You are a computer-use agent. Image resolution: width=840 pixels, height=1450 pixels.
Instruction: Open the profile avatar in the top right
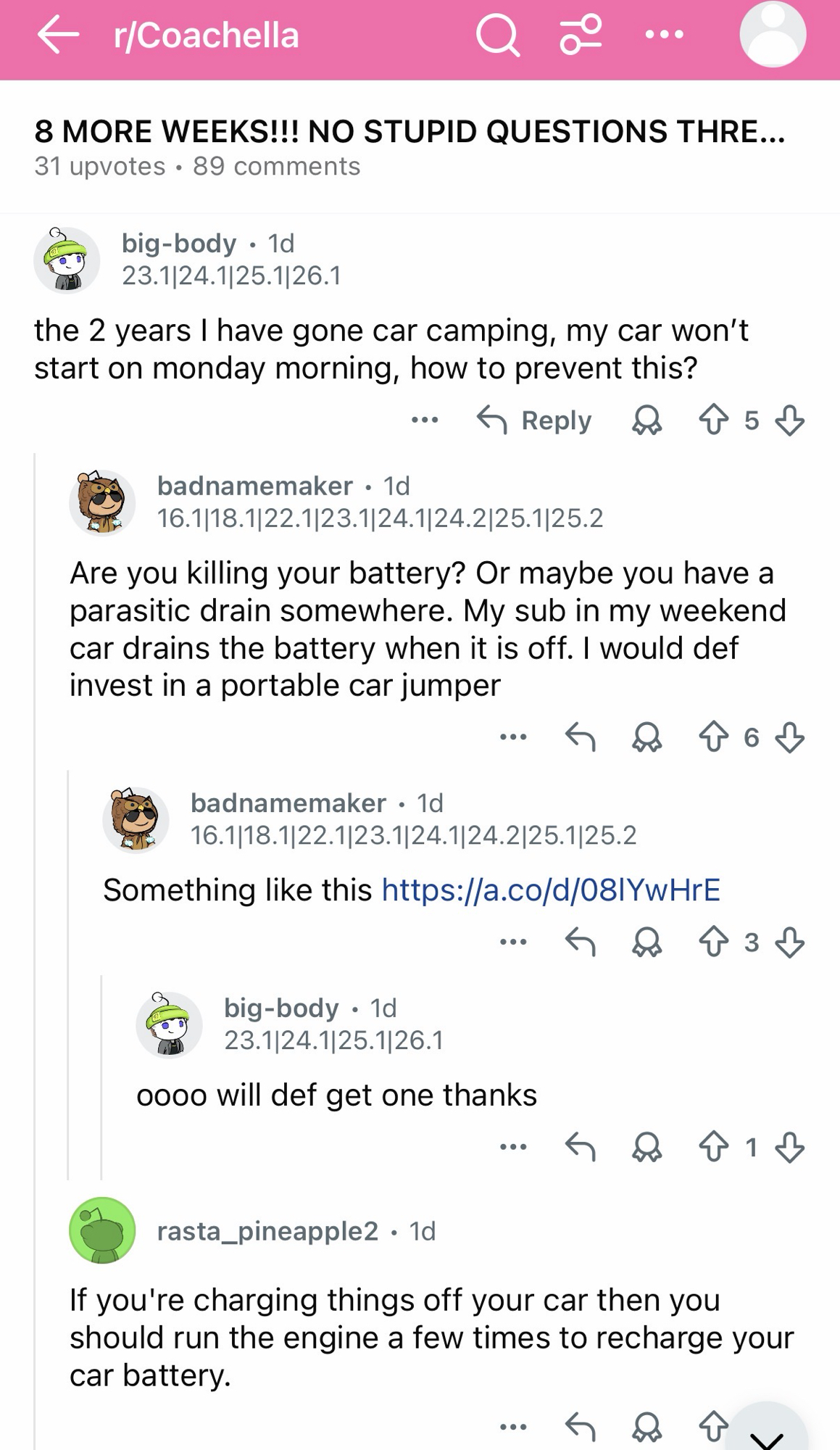tap(773, 34)
